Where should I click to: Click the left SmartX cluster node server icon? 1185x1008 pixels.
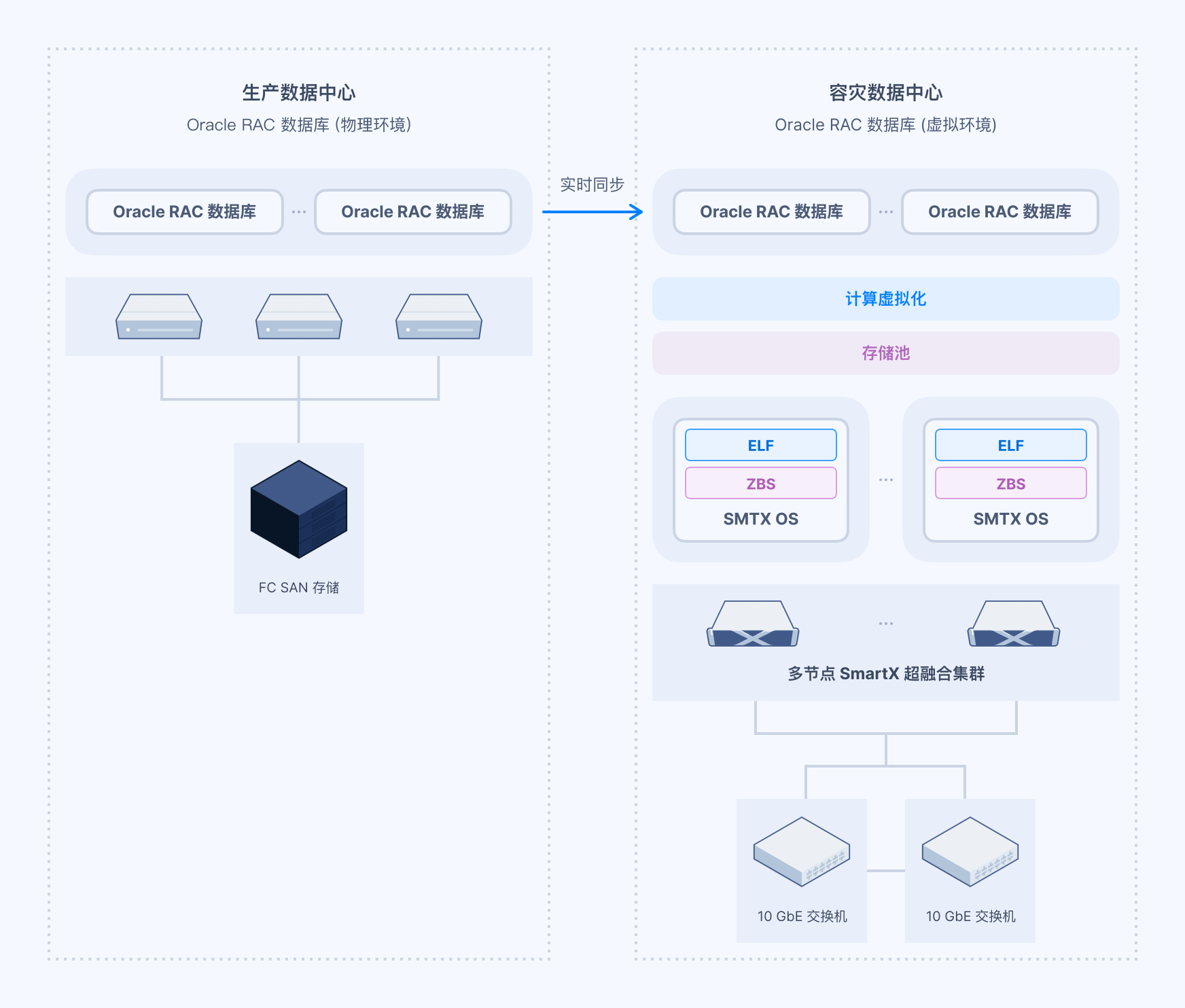point(753,624)
